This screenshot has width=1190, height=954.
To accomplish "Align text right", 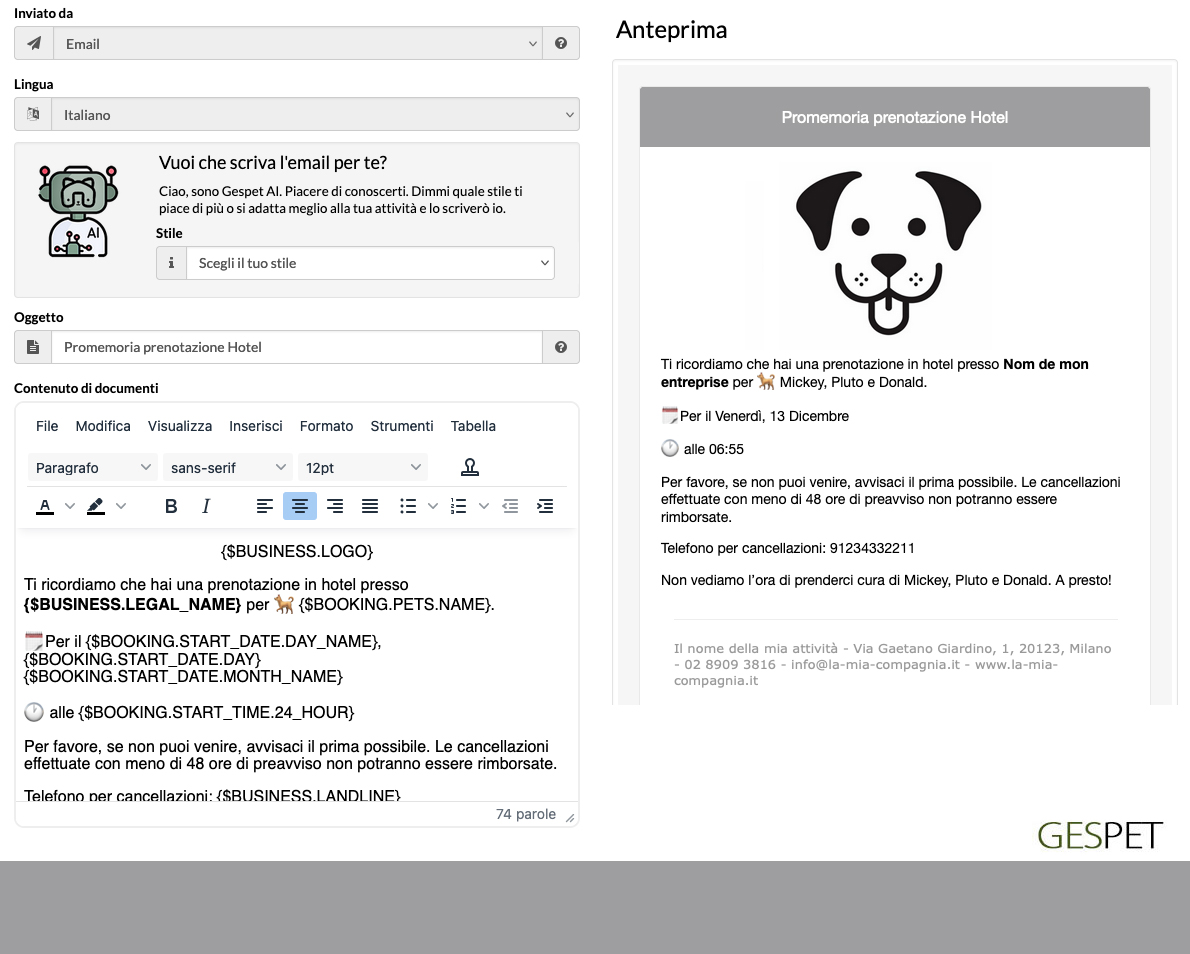I will pos(335,505).
